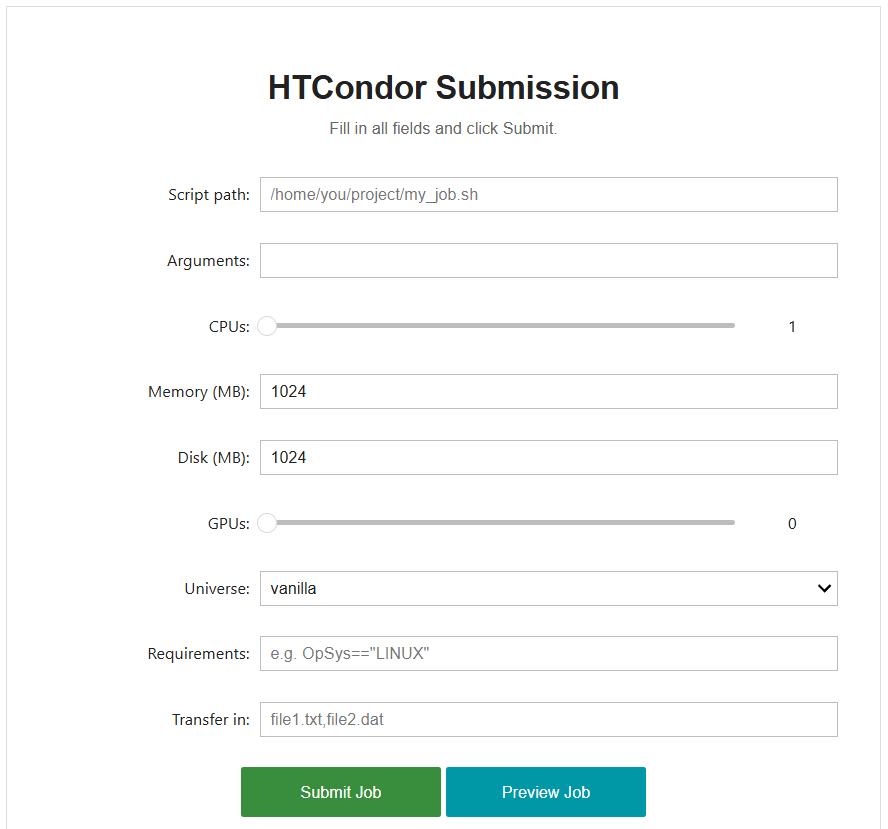Click the Transfer in files field
Viewport: 888px width, 829px height.
548,719
